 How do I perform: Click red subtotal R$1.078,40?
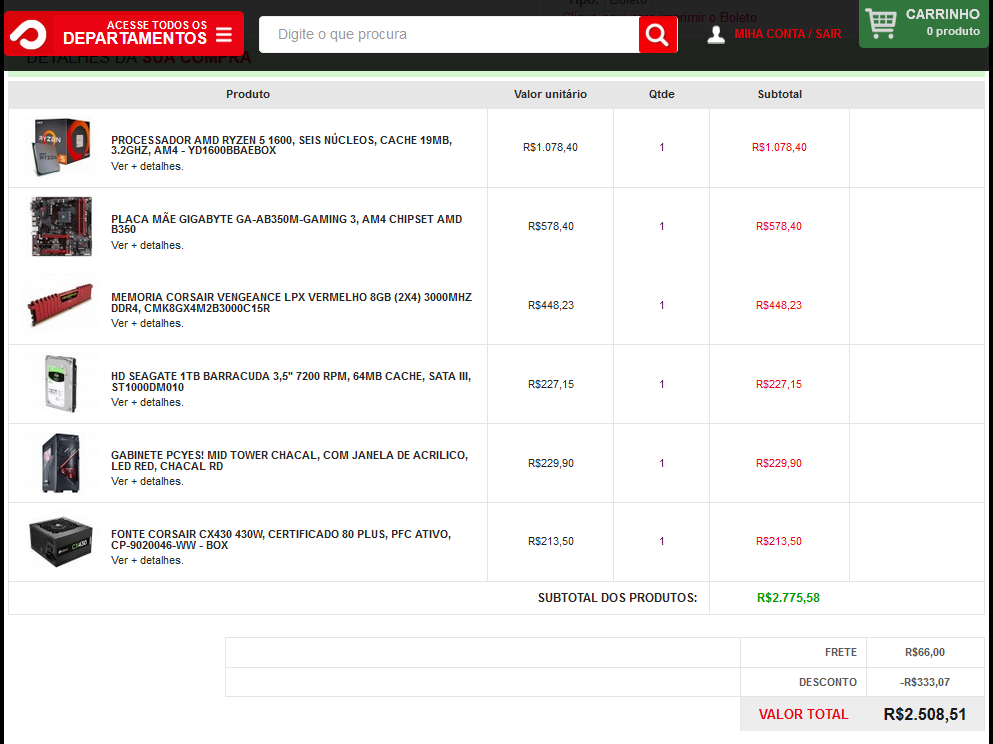click(779, 148)
